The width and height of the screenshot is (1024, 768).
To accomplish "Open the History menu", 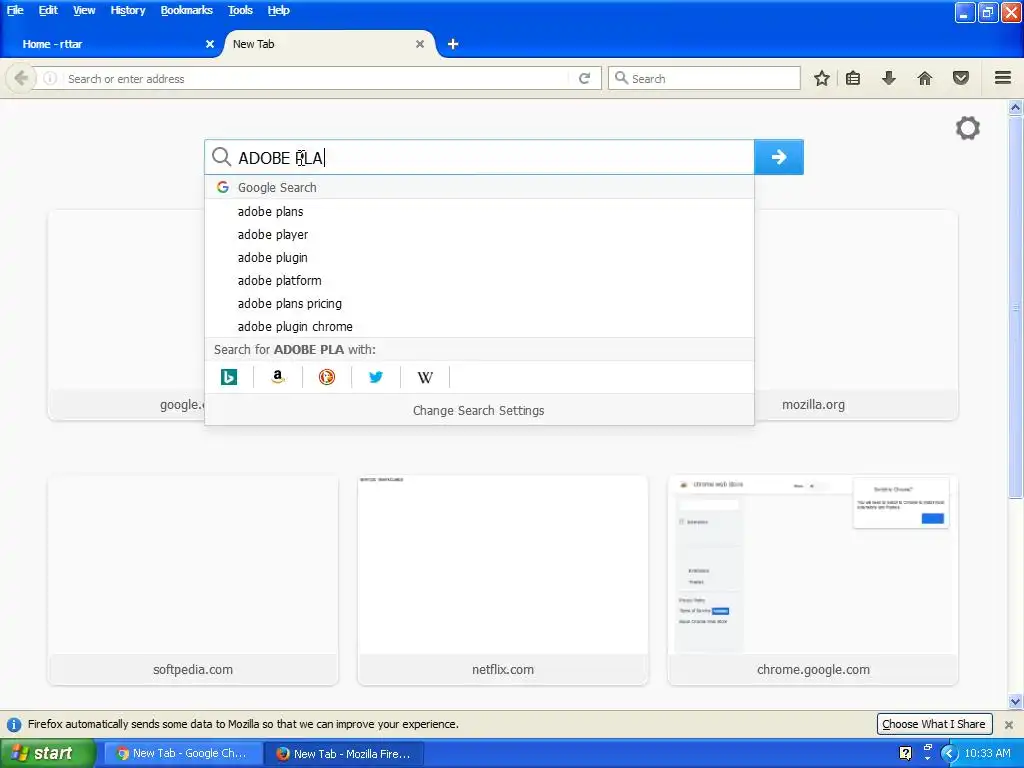I will coord(127,10).
